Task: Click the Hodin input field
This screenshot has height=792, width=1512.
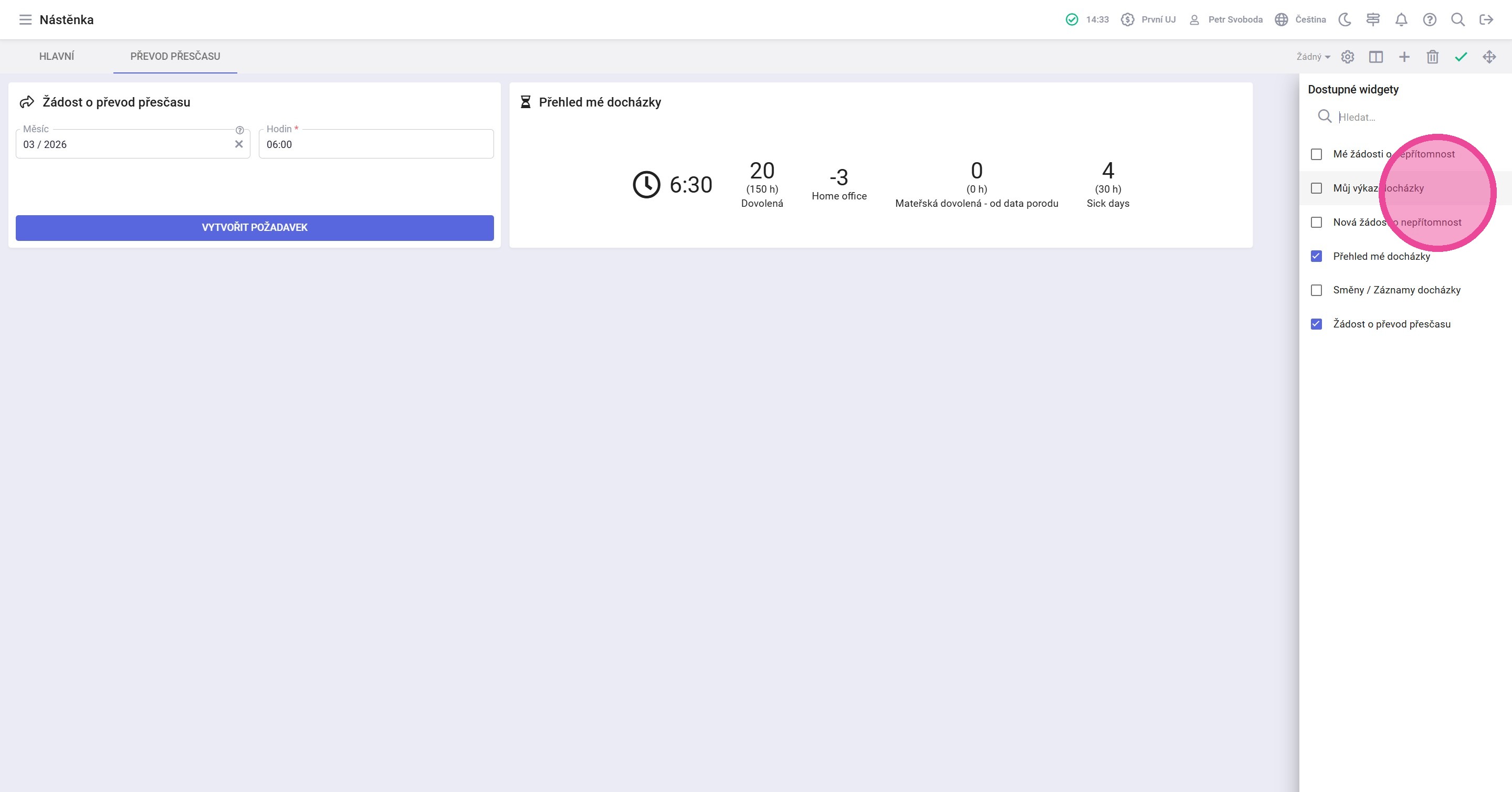Action: (x=376, y=145)
